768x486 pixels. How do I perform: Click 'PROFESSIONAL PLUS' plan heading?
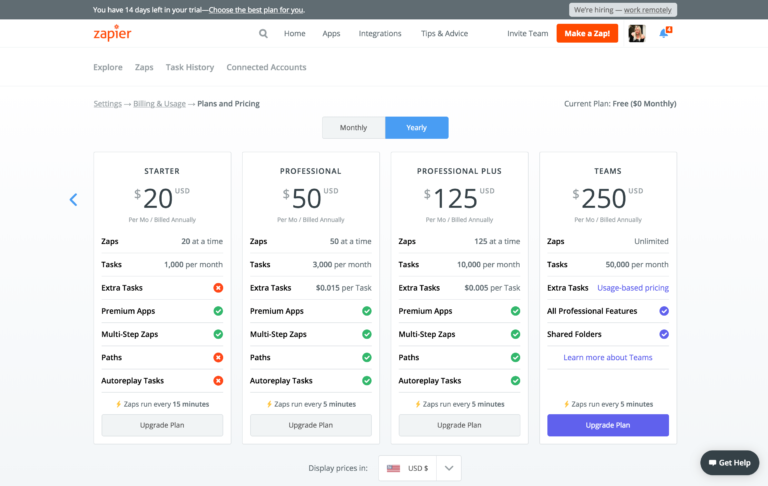click(459, 171)
